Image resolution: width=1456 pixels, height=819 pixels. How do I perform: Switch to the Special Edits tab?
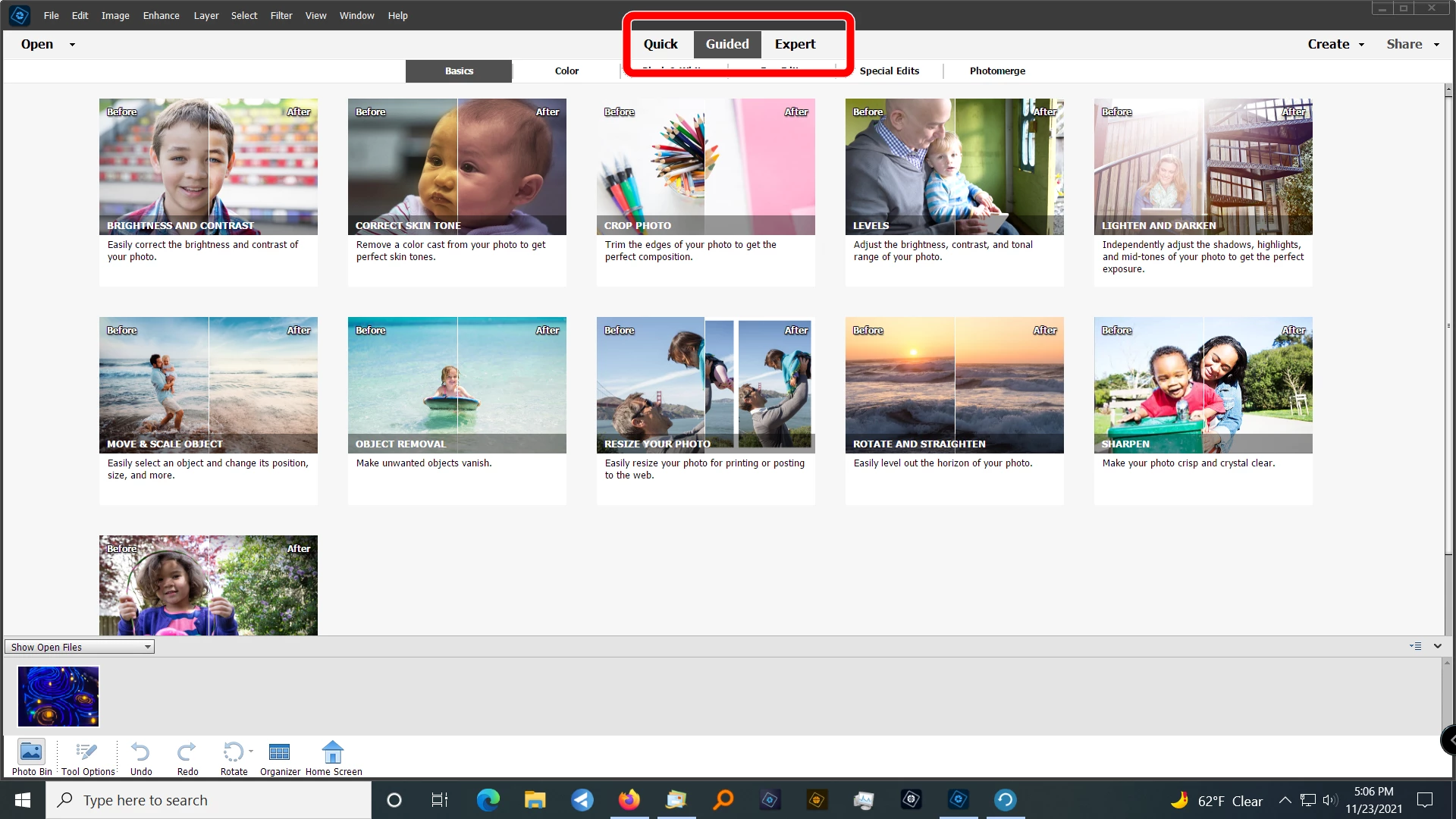(x=889, y=71)
